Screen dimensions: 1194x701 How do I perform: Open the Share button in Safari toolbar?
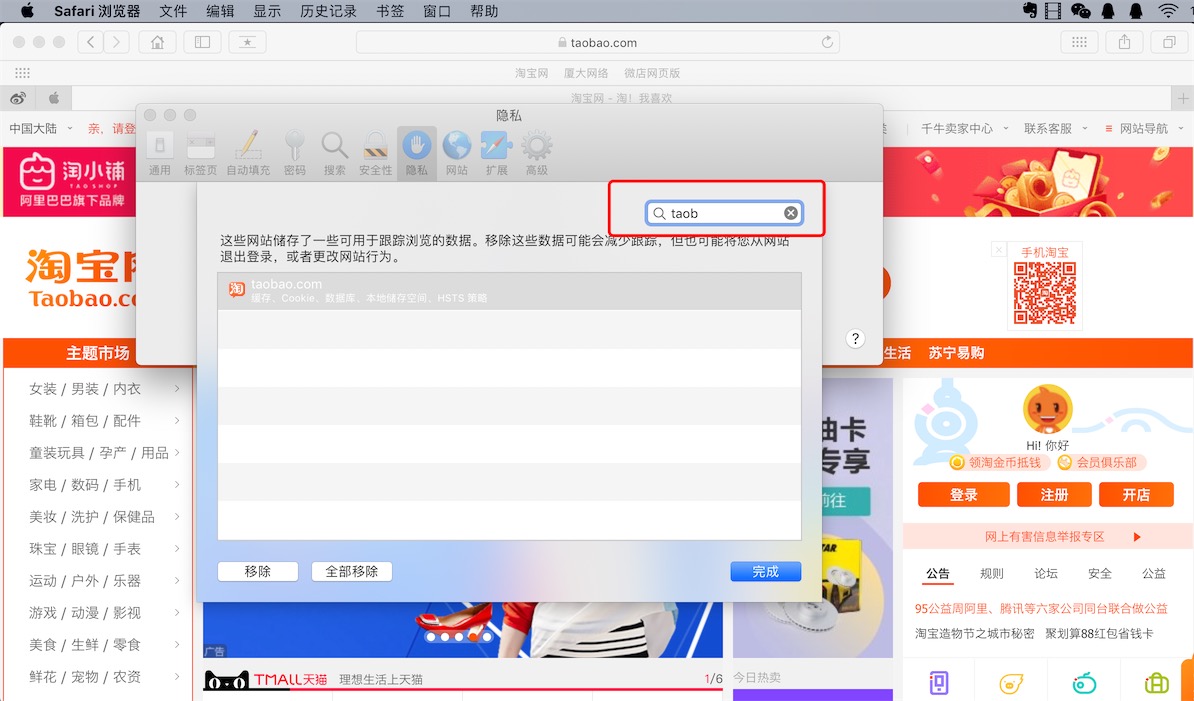pos(1125,43)
